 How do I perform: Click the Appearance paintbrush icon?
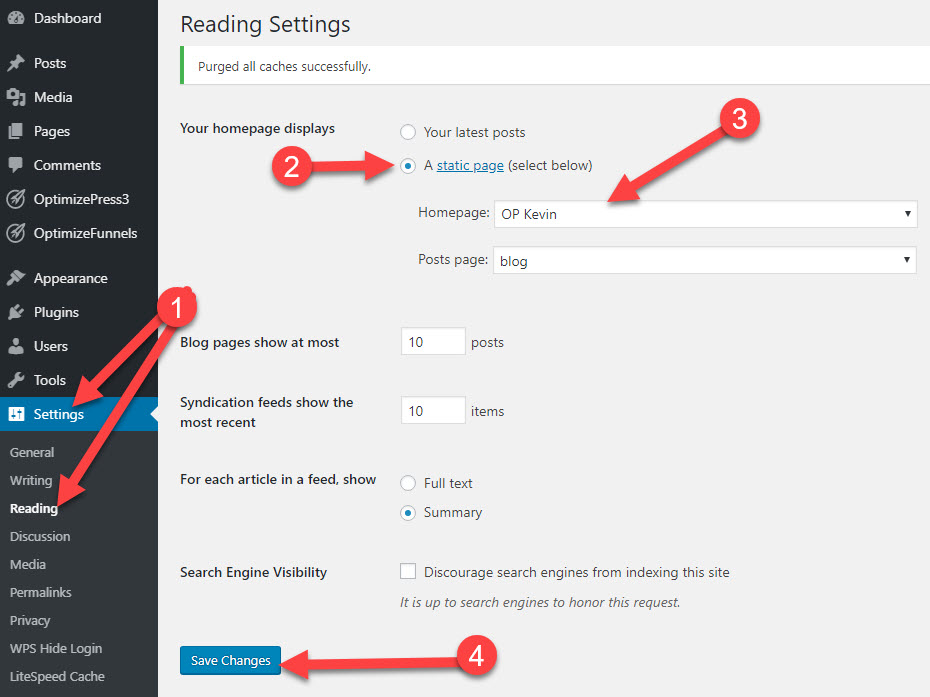tap(16, 278)
